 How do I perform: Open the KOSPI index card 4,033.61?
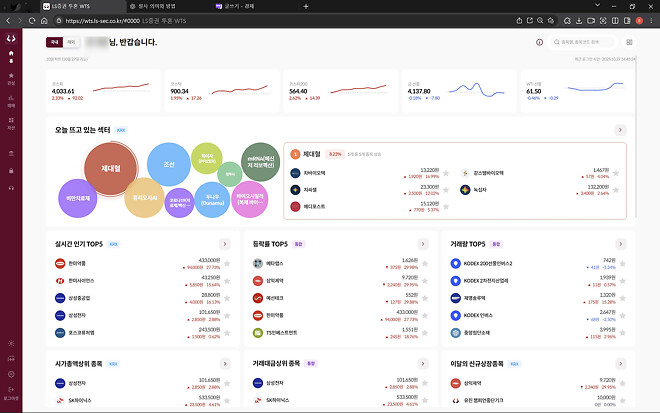tap(103, 91)
